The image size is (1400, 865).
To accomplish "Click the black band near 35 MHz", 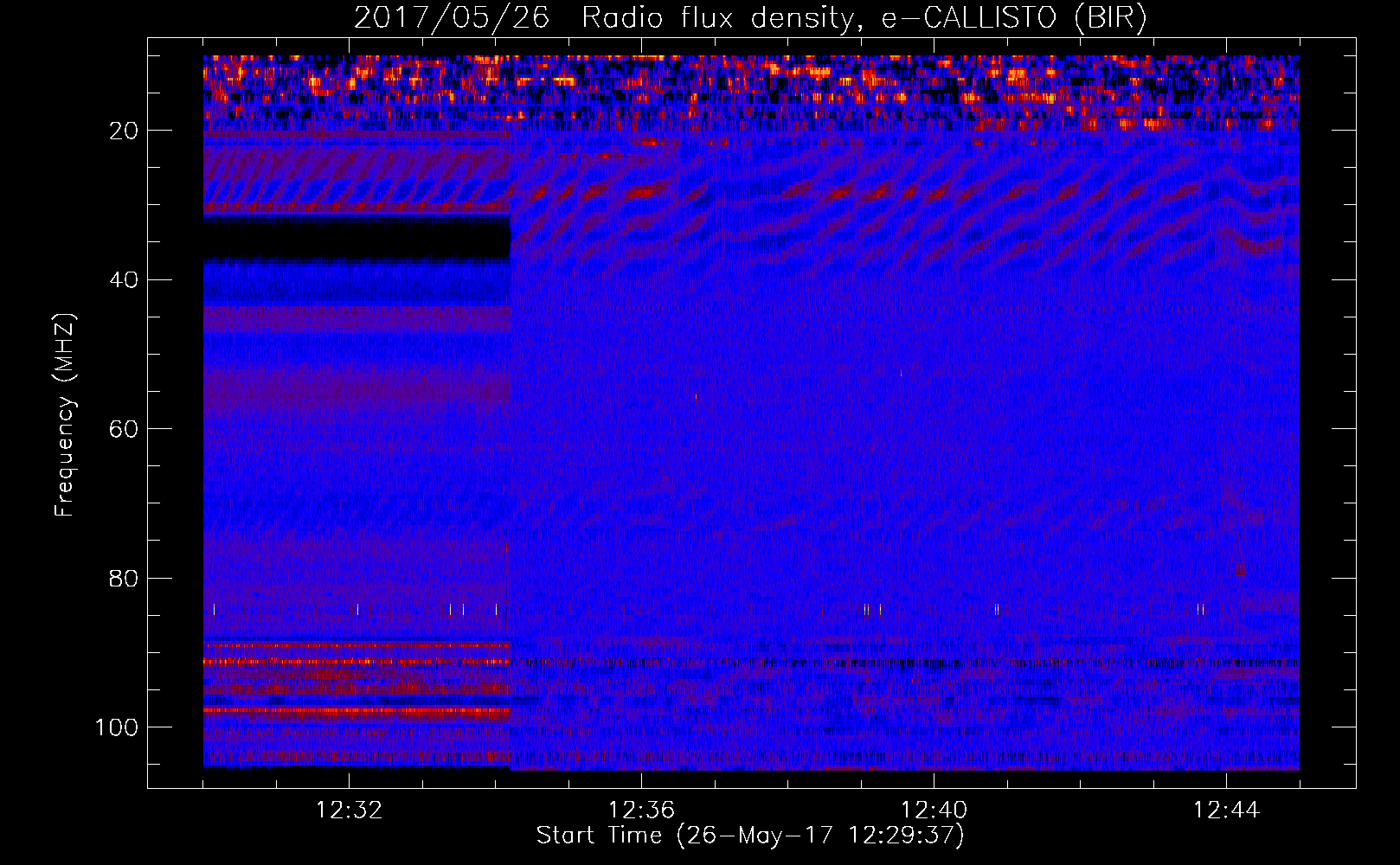I will pos(356,239).
